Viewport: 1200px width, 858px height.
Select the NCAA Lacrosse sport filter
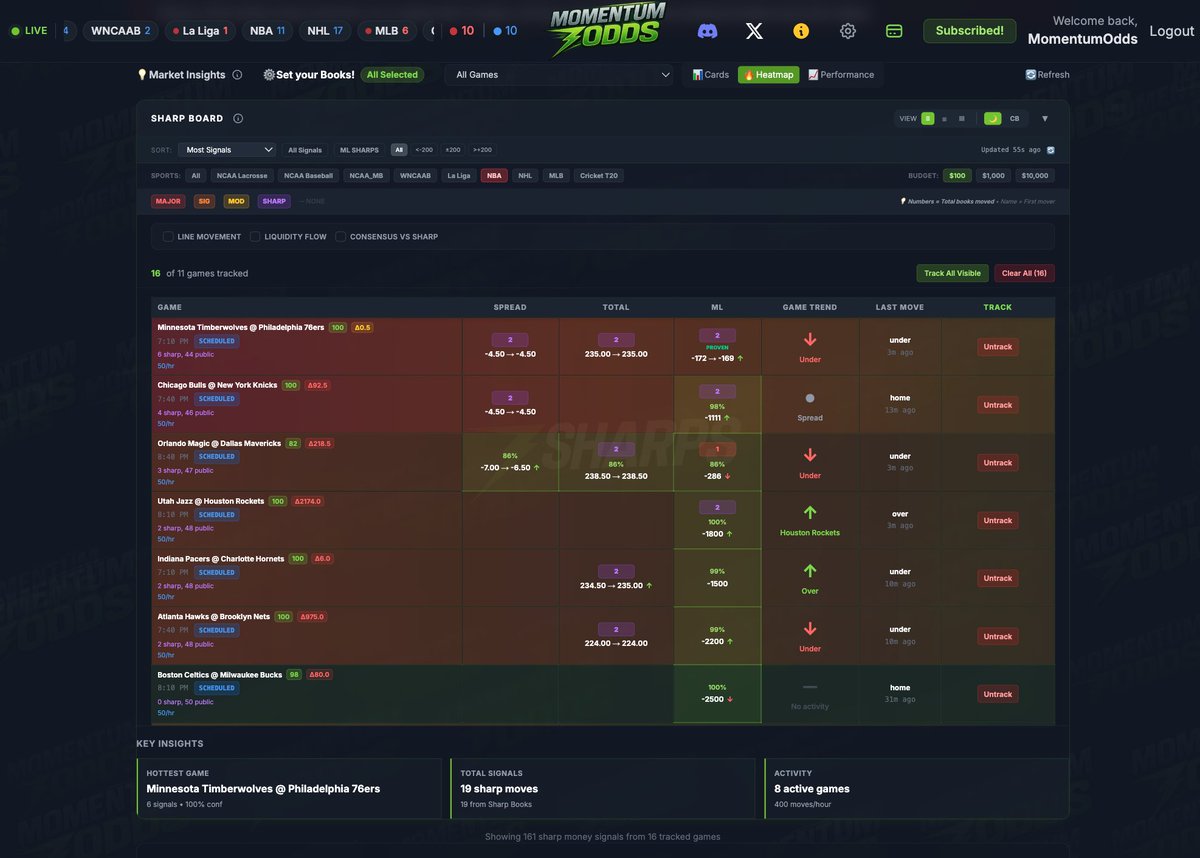[x=241, y=175]
